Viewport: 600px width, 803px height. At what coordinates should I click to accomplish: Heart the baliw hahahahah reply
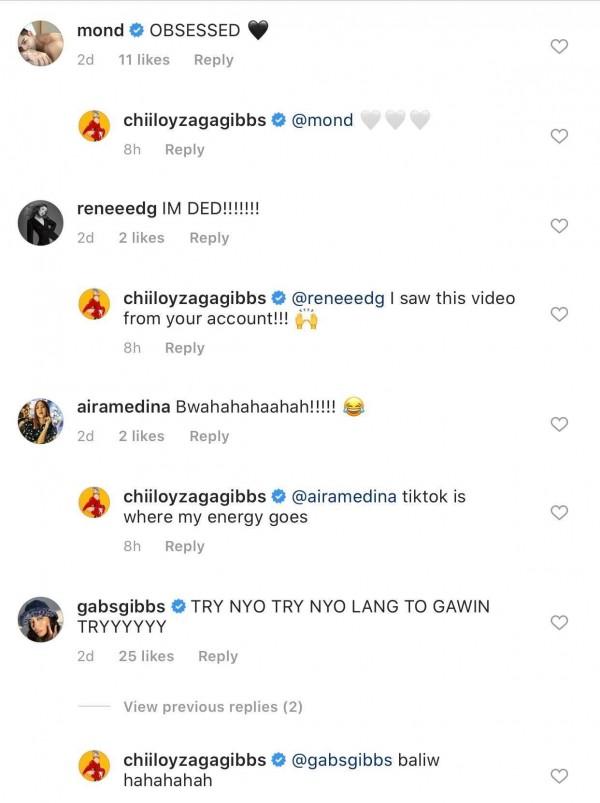click(x=560, y=775)
